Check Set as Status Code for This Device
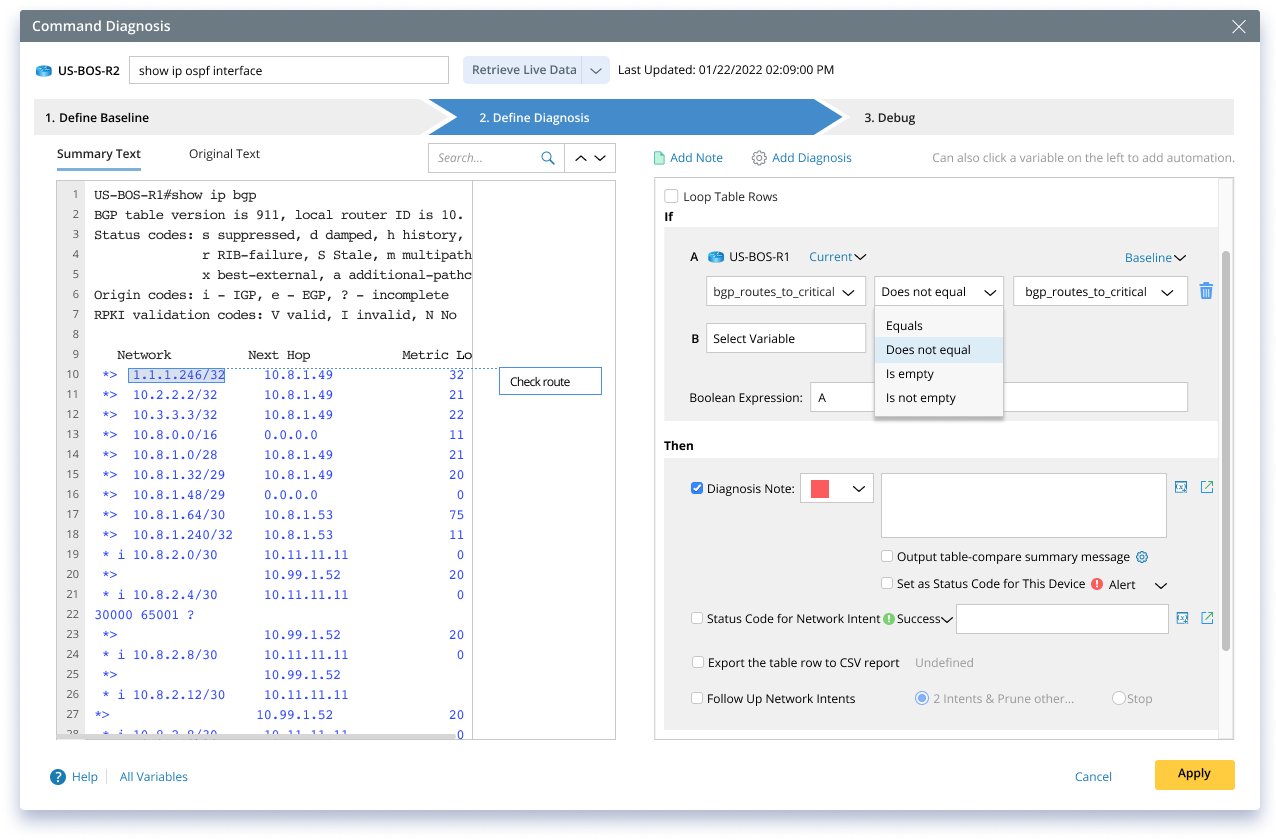The height and width of the screenshot is (840, 1276). (x=887, y=583)
